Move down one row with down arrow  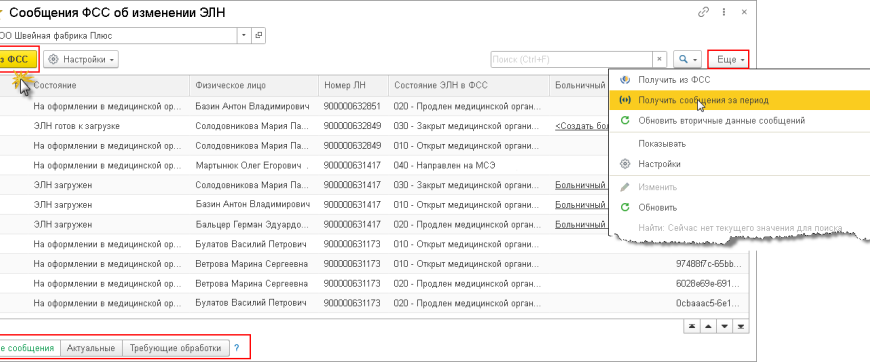coord(724,326)
